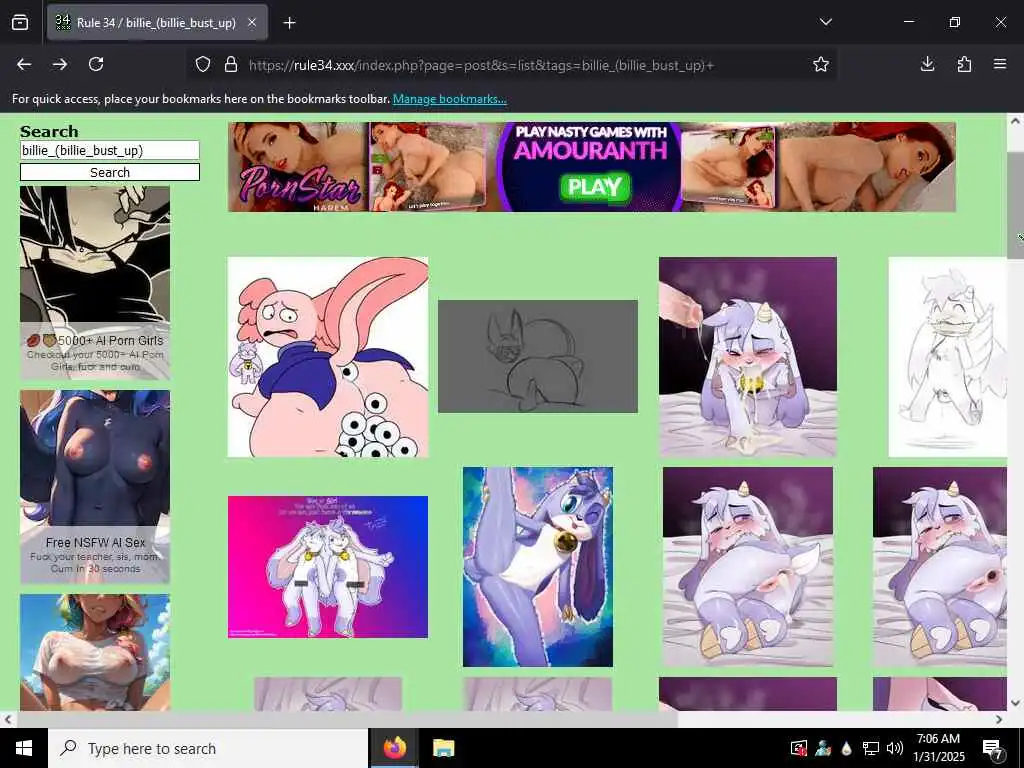Open the security alert tray icon
This screenshot has height=768, width=1024.
(798, 748)
